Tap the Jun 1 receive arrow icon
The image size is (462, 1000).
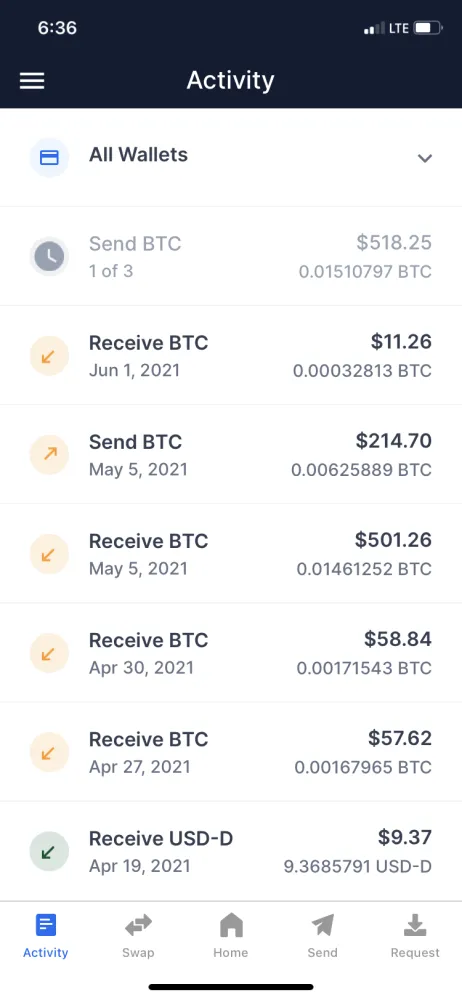tap(49, 355)
